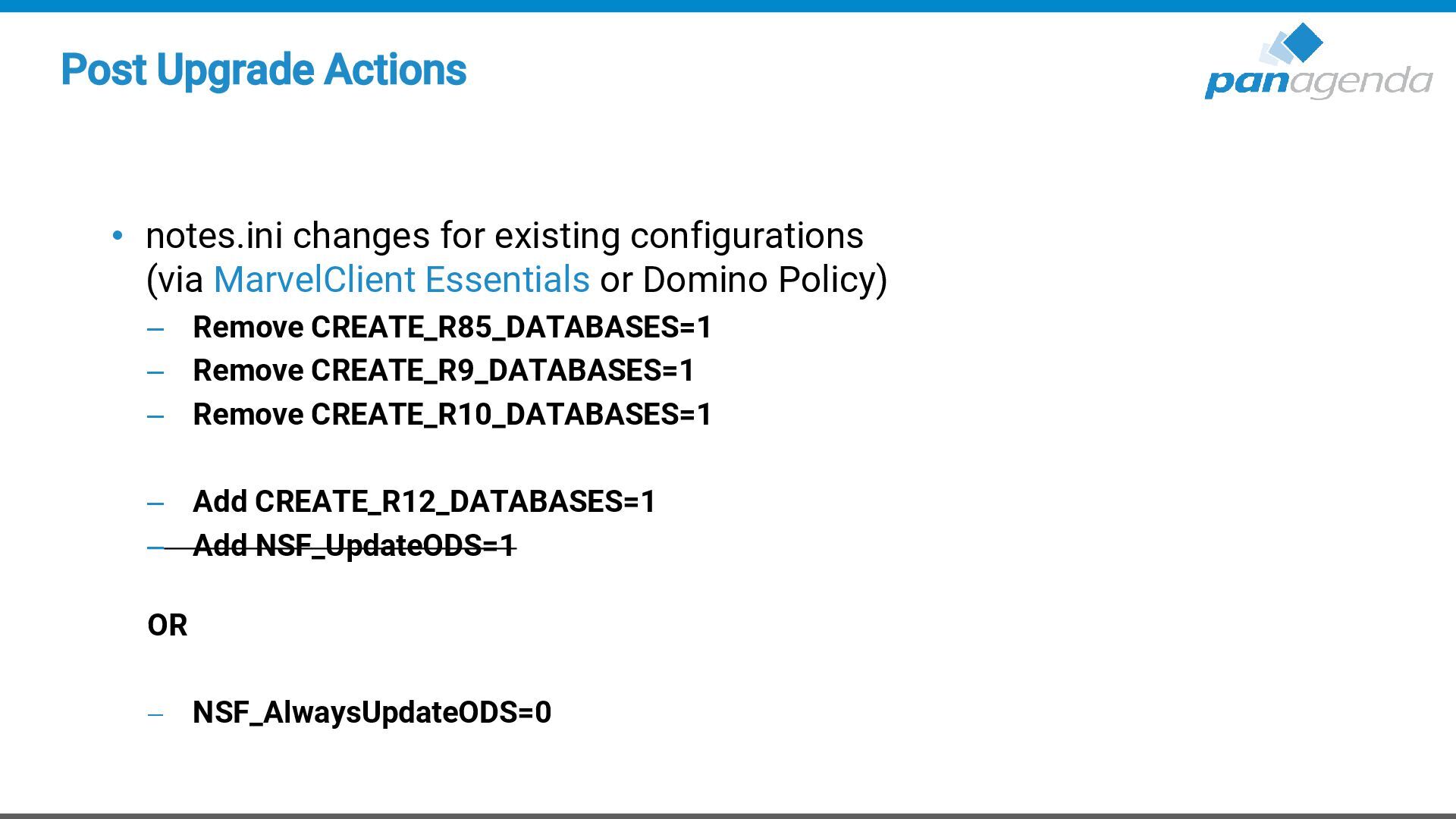Click the Add CREATE_R12_DATABASES=1 line
The height and width of the screenshot is (819, 1456).
tap(424, 501)
